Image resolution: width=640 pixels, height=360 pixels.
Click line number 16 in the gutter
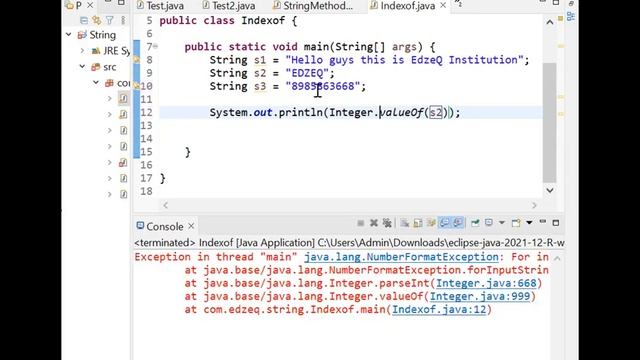point(146,165)
